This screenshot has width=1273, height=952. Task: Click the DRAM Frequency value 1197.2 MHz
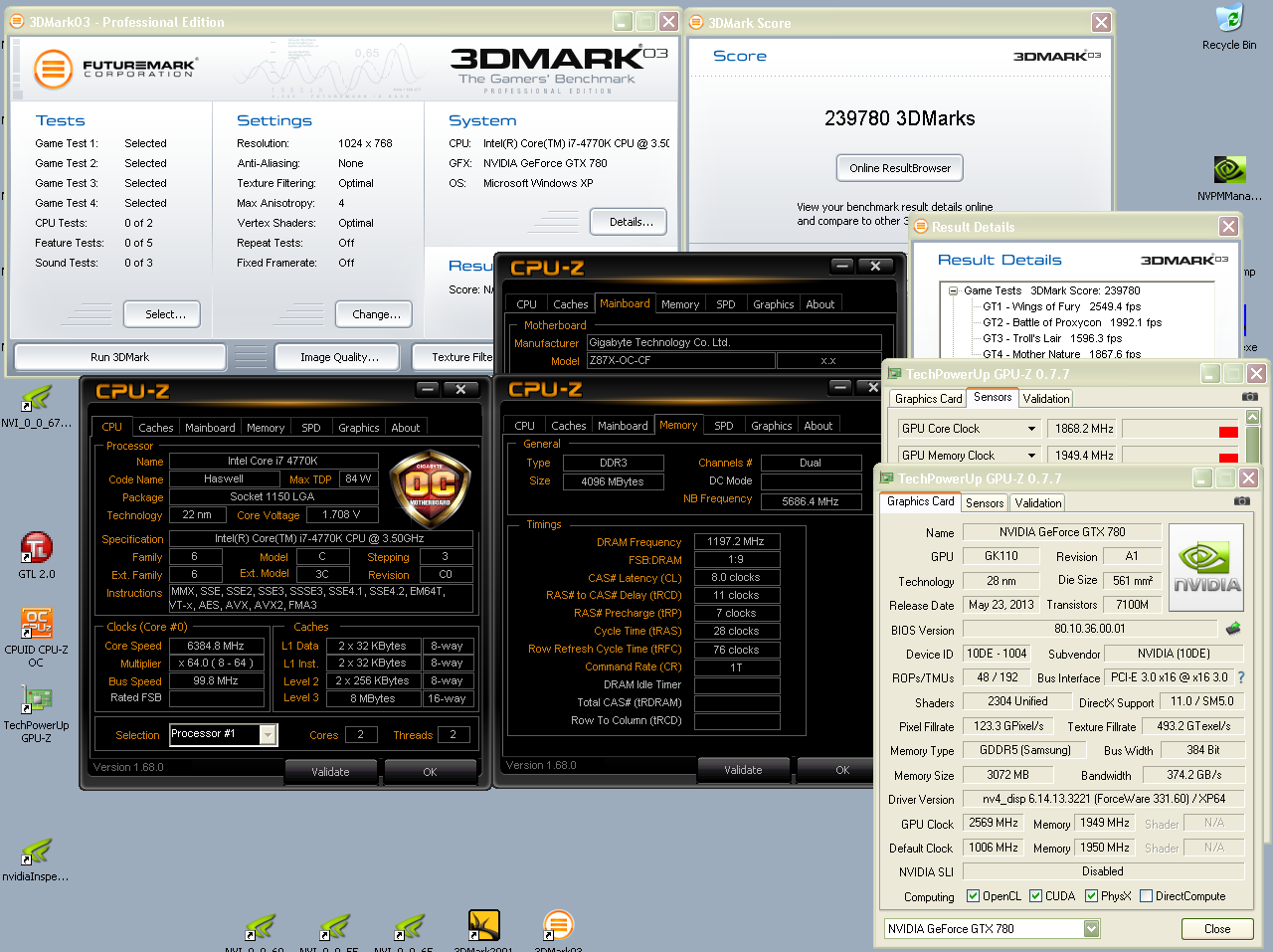[x=736, y=542]
